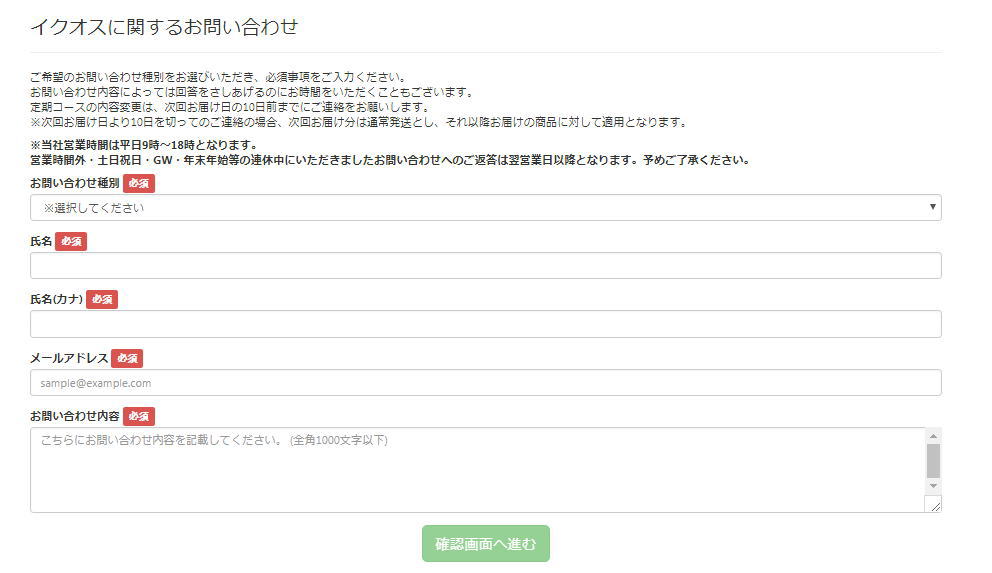This screenshot has height=573, width=992.
Task: Click the textarea resize handle
Action: [x=935, y=505]
